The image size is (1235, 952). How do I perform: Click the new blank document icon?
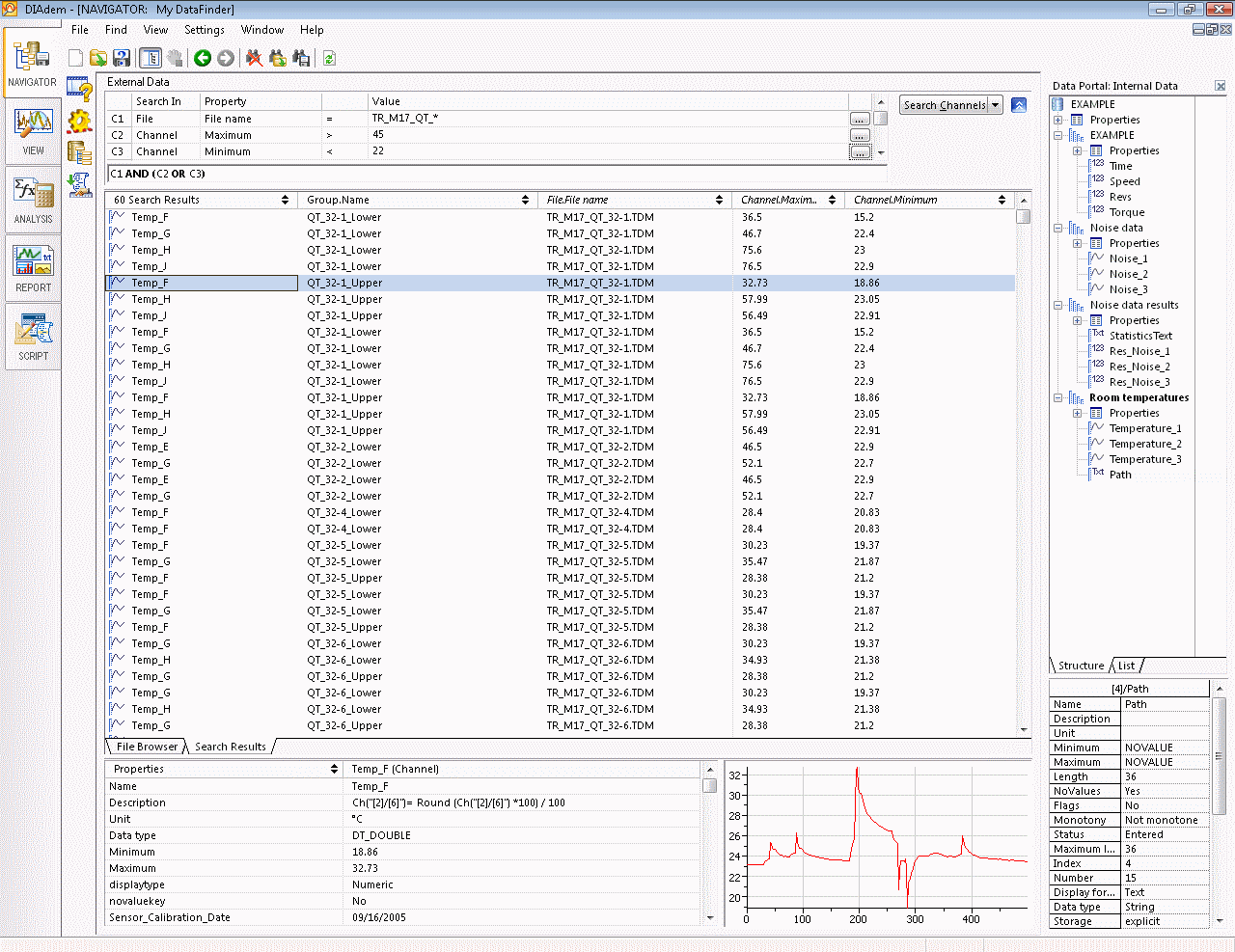coord(75,58)
